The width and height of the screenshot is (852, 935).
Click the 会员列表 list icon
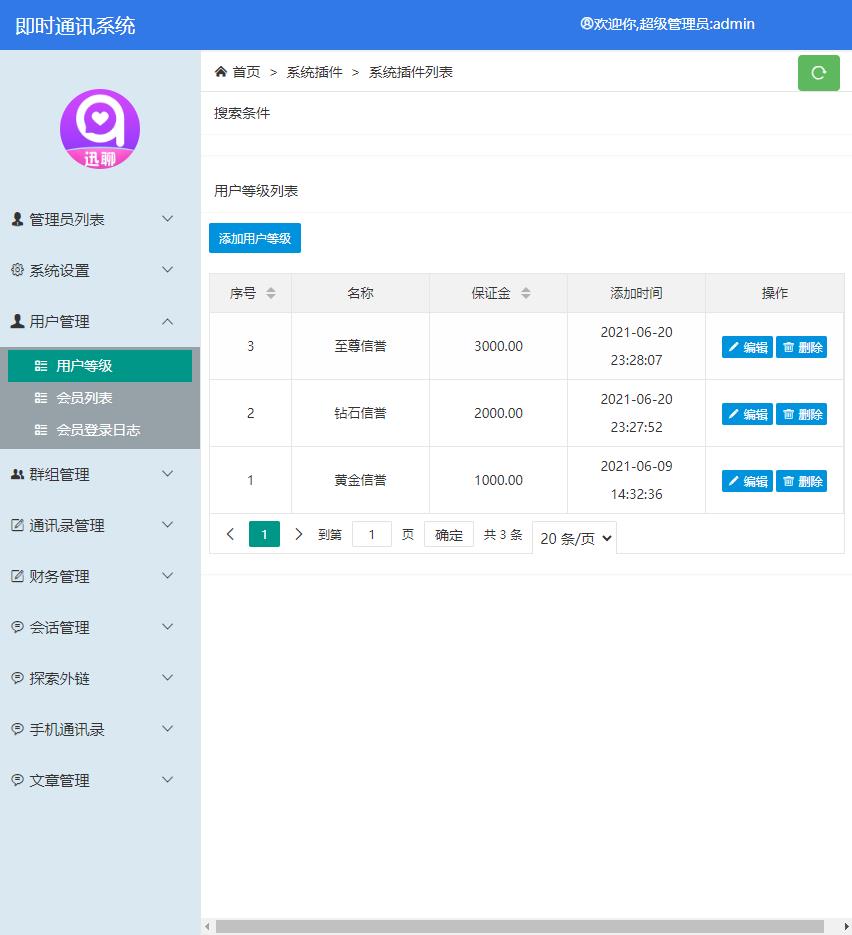(x=41, y=398)
